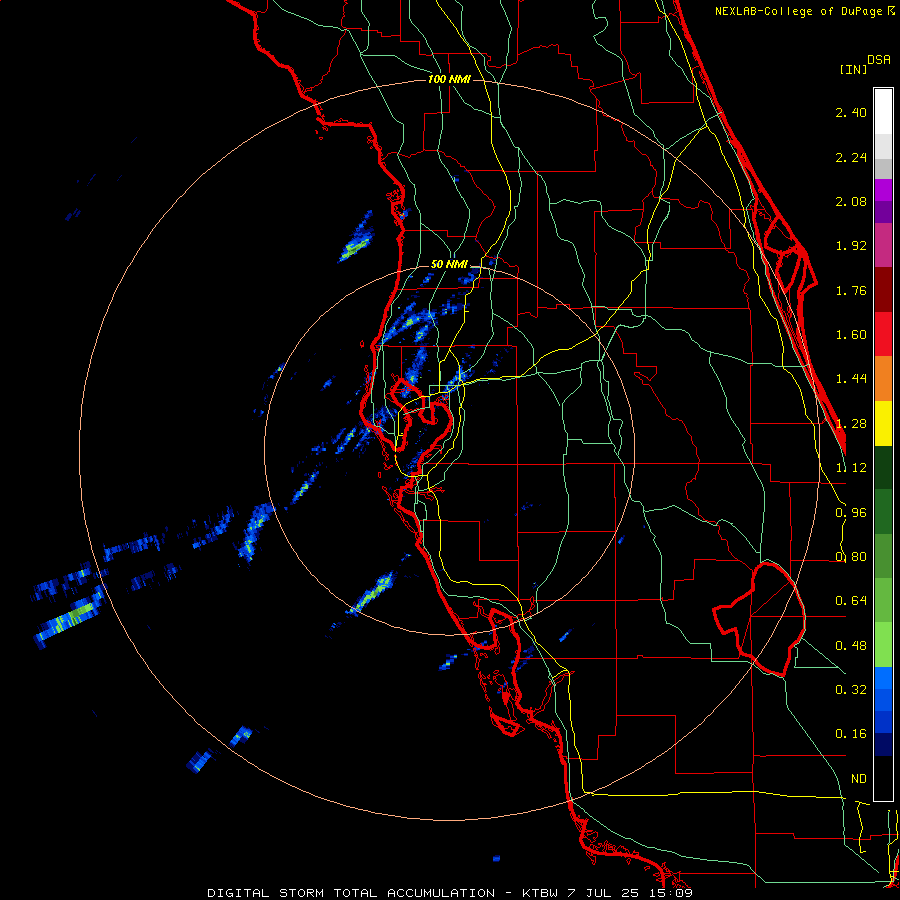
Task: Click the bright red legend color block
Action: pos(883,334)
